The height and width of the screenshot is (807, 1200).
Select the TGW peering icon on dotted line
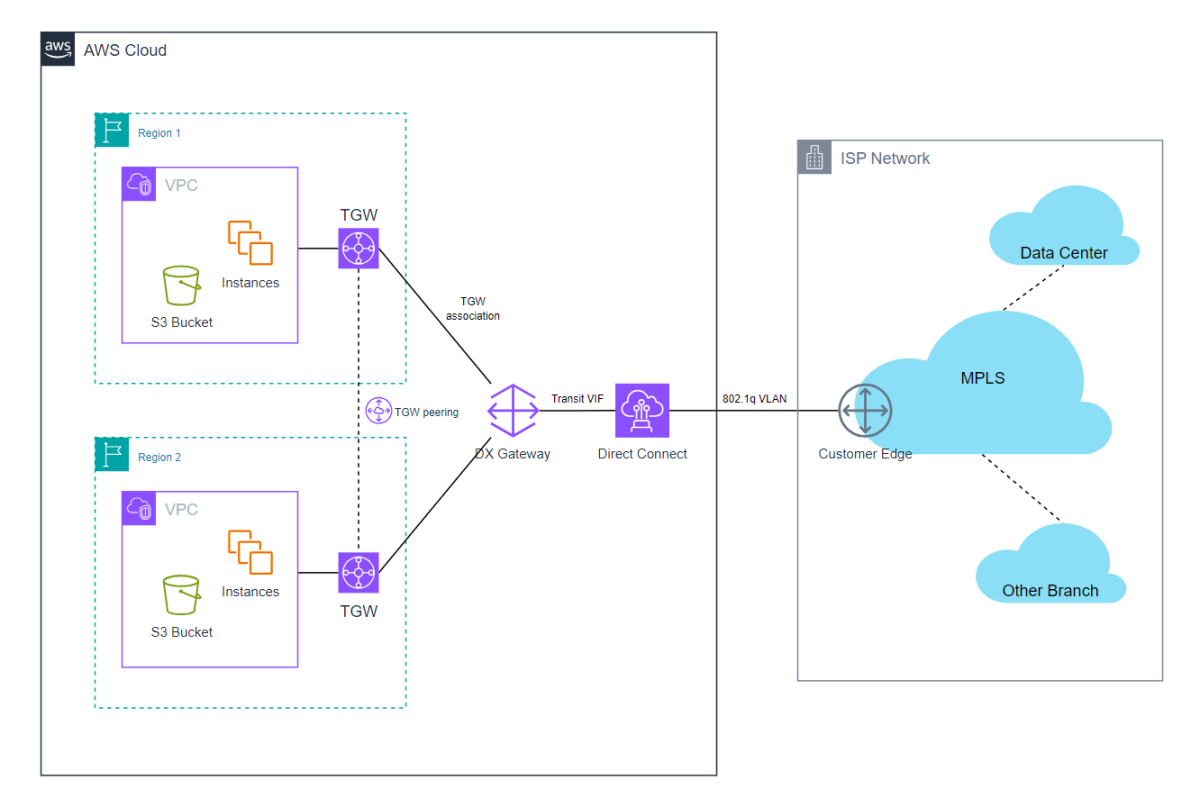pyautogui.click(x=378, y=411)
